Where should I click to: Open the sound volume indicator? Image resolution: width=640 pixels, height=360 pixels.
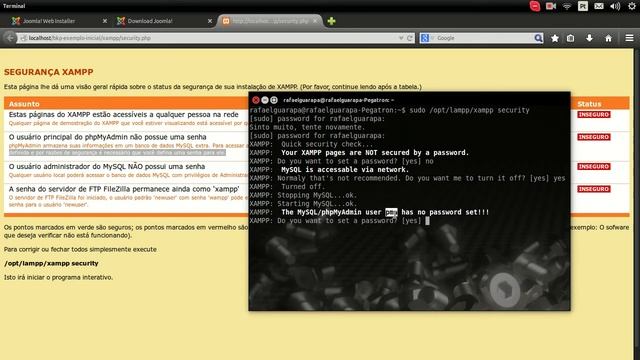(615, 6)
